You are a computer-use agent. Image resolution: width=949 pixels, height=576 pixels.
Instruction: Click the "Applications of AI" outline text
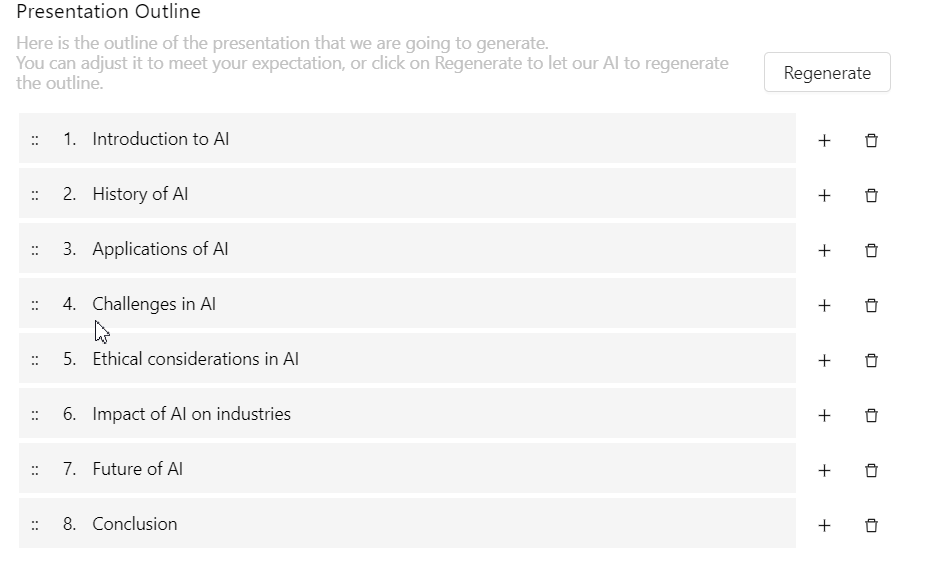[161, 249]
